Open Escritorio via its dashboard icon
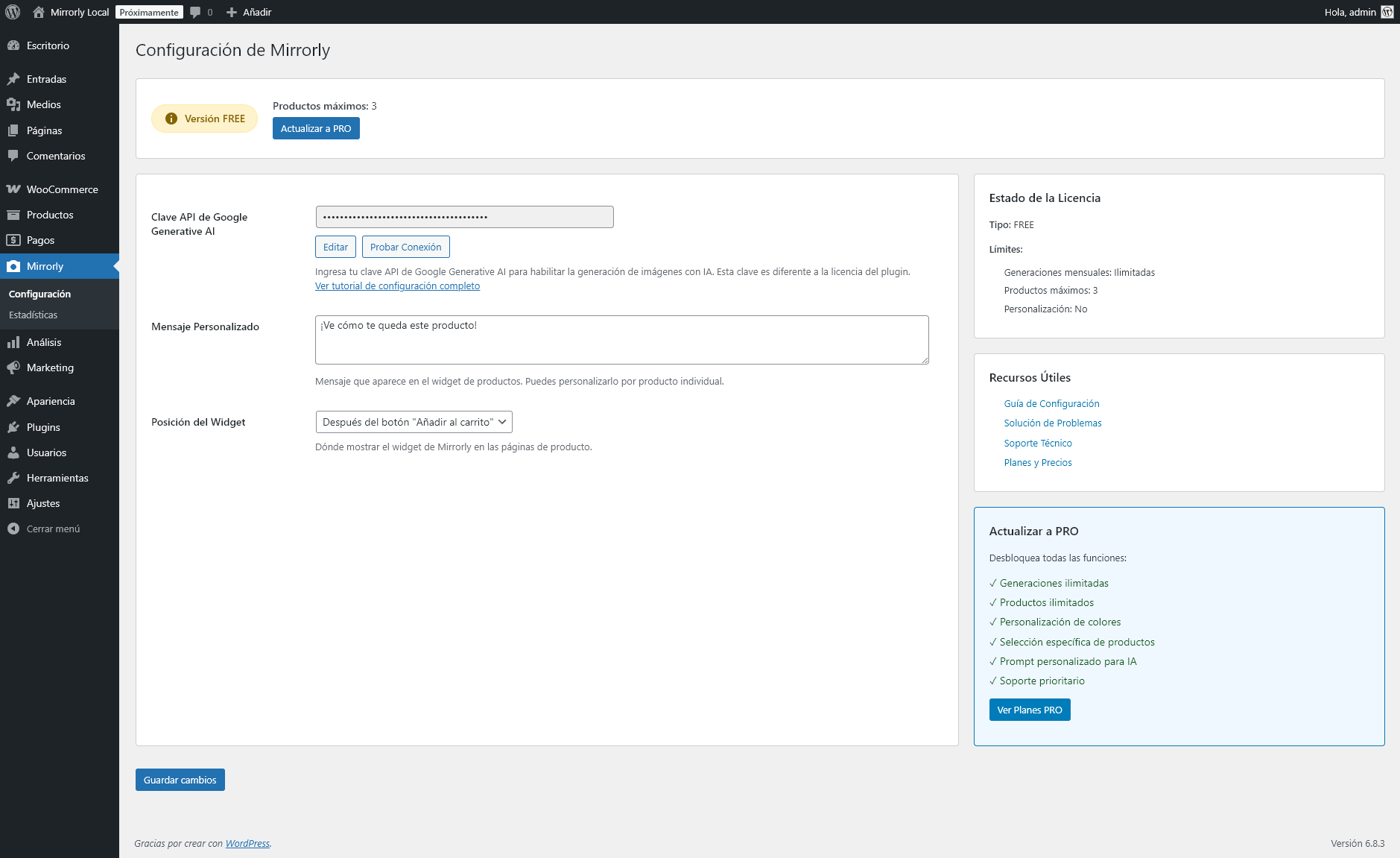1400x858 pixels. (14, 45)
